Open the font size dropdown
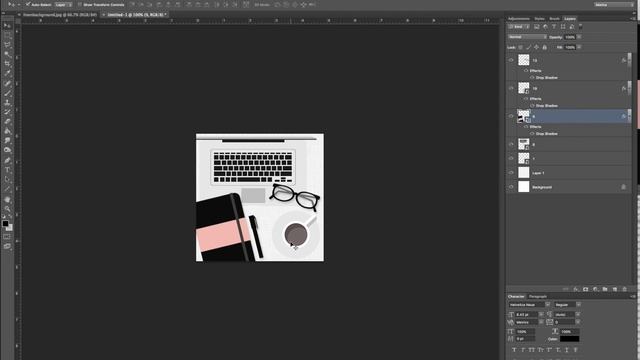Viewport: 640px width, 360px height. point(541,315)
